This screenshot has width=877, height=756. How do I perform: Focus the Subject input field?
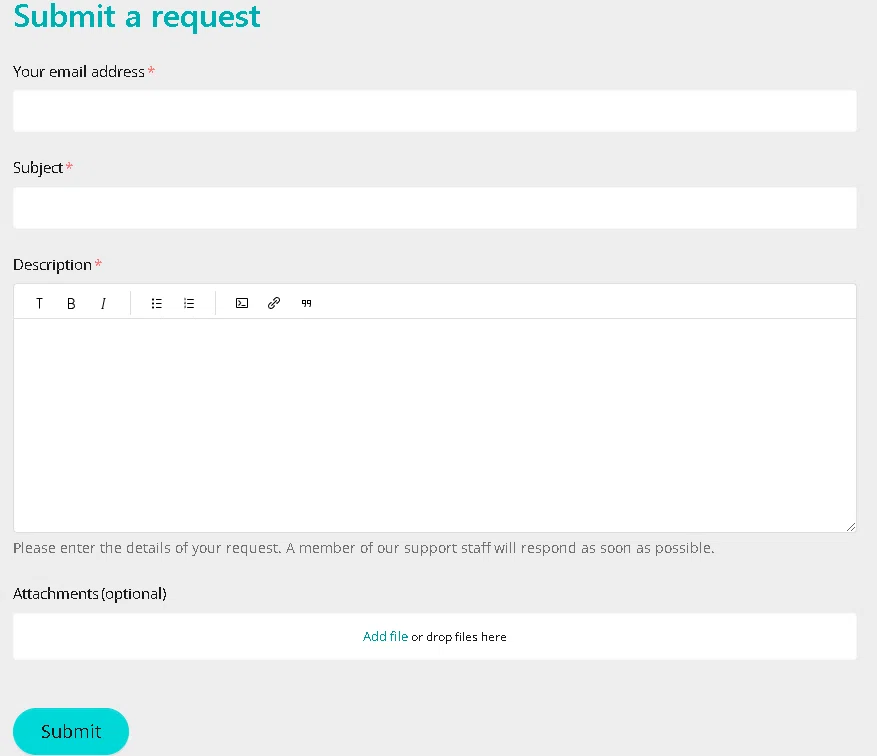[435, 207]
